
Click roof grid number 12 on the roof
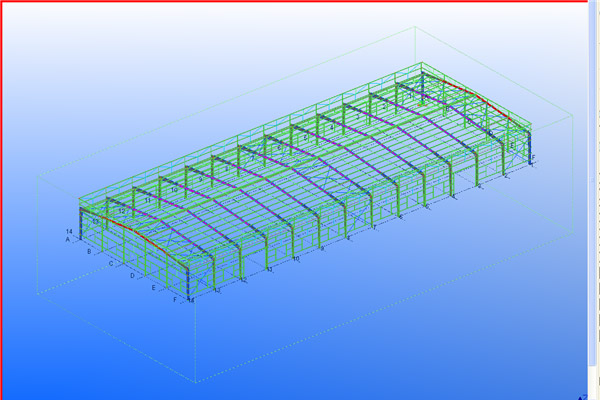(122, 212)
